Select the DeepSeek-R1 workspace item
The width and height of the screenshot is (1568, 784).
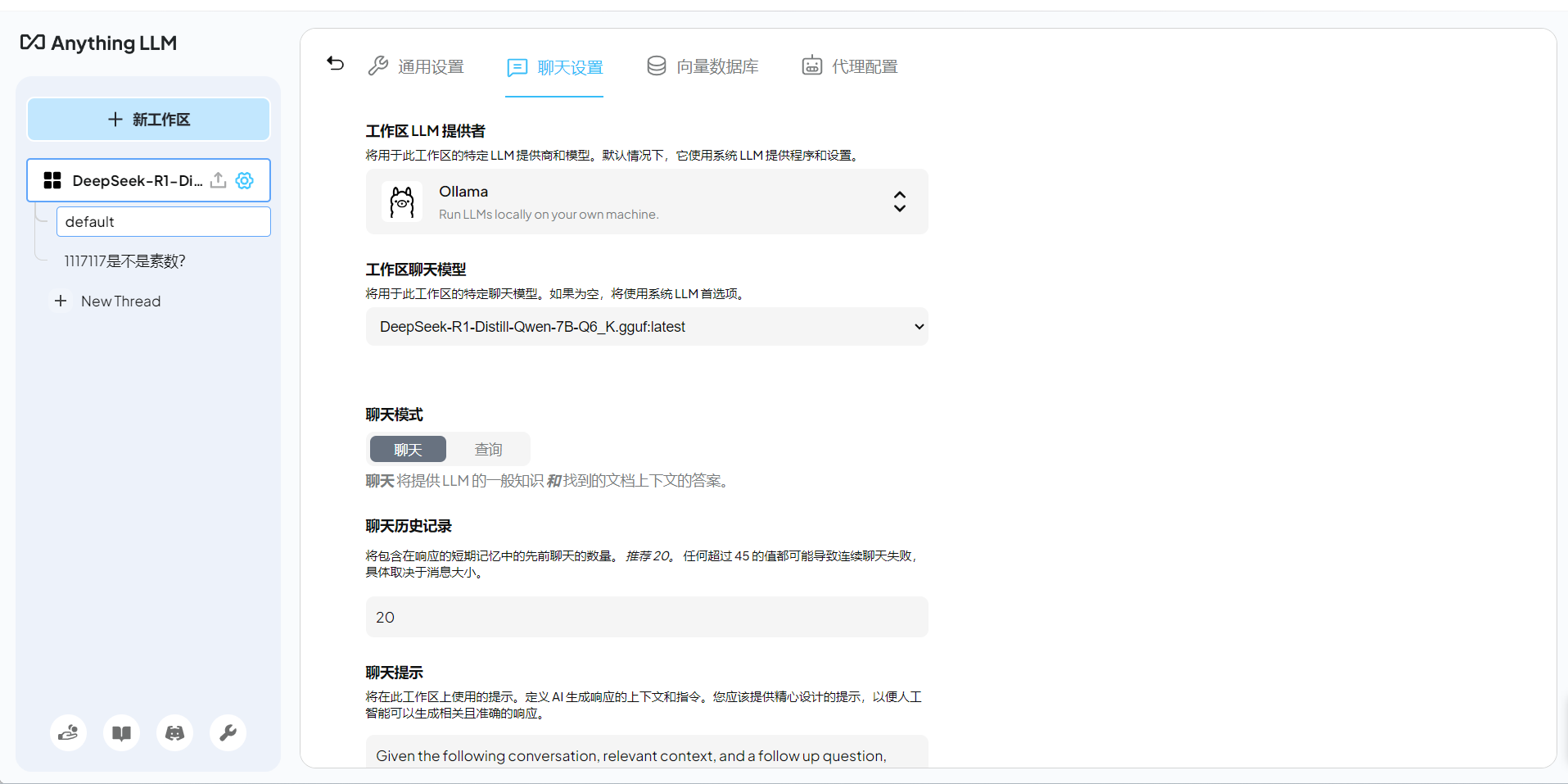click(148, 180)
